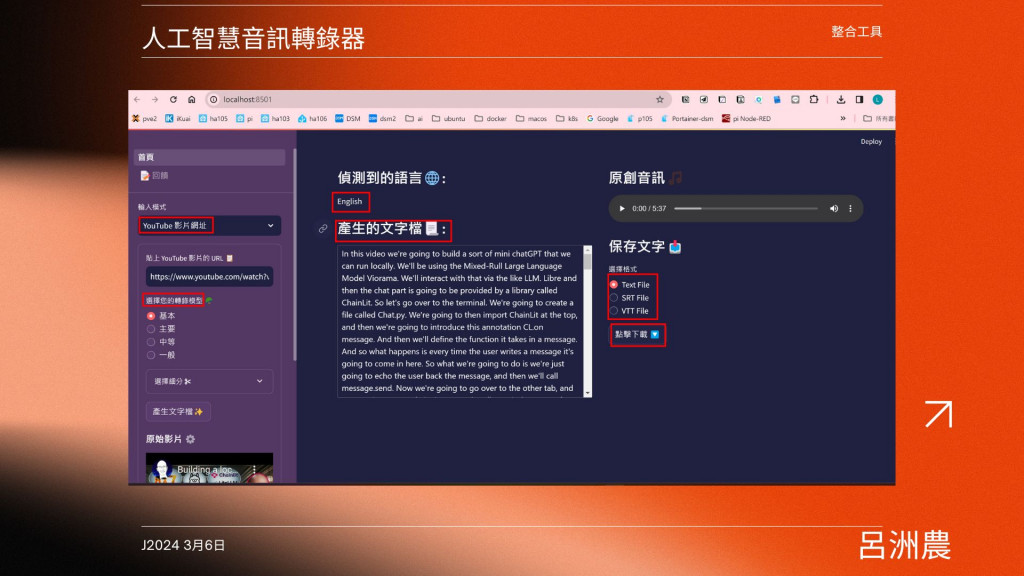The height and width of the screenshot is (576, 1024).
Task: Choose VTT File save format
Action: point(614,311)
